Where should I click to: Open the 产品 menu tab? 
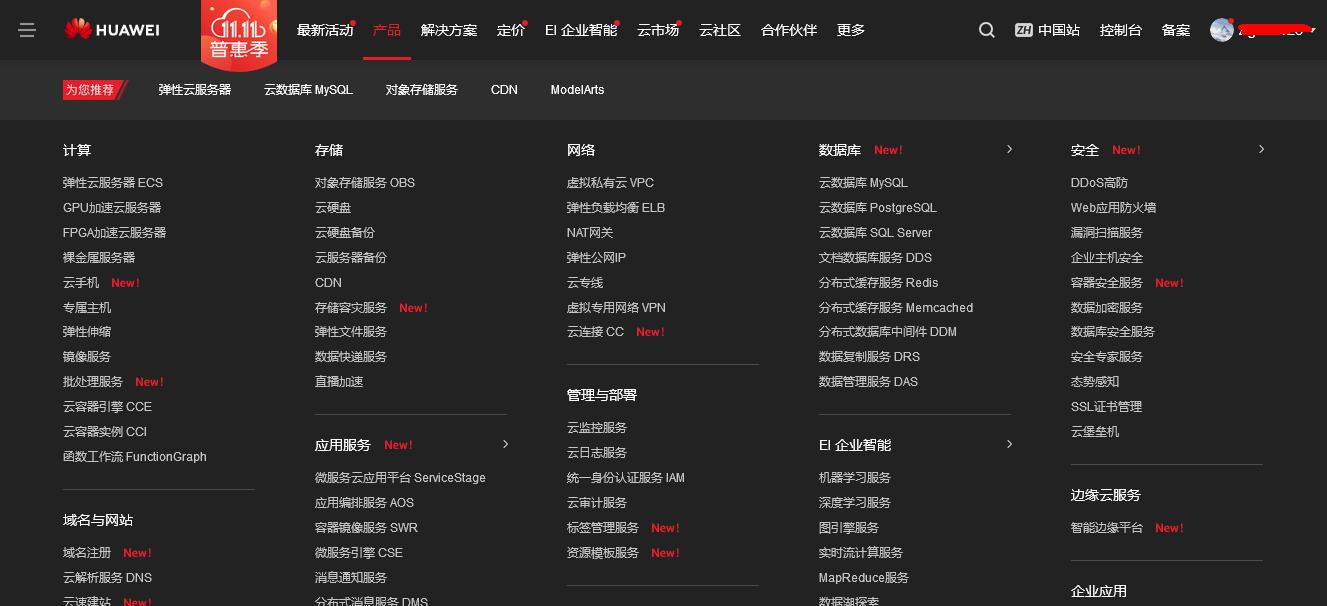pos(386,30)
